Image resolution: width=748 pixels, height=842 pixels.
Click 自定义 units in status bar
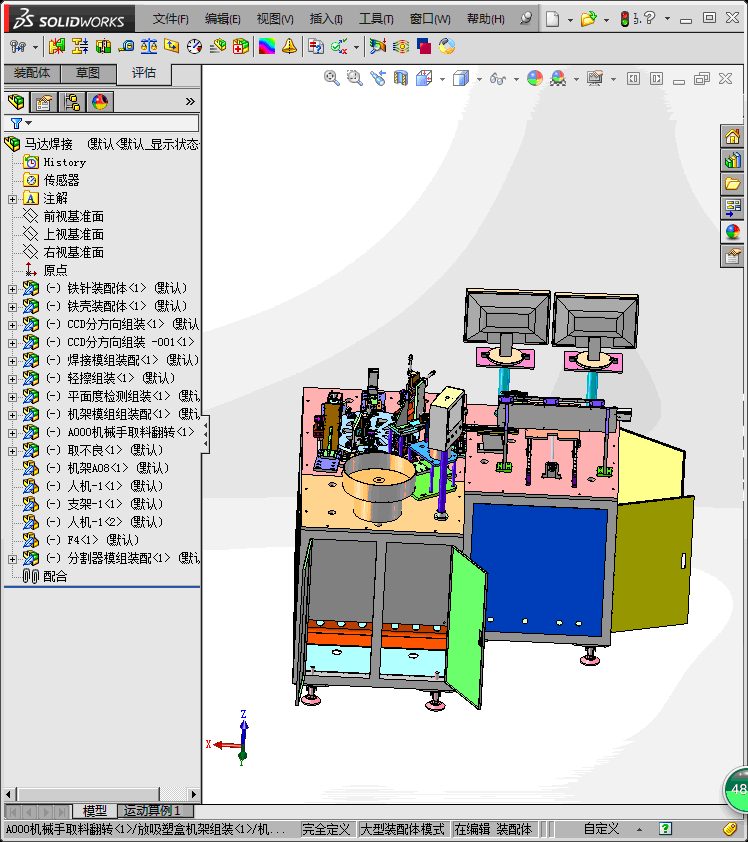point(601,829)
